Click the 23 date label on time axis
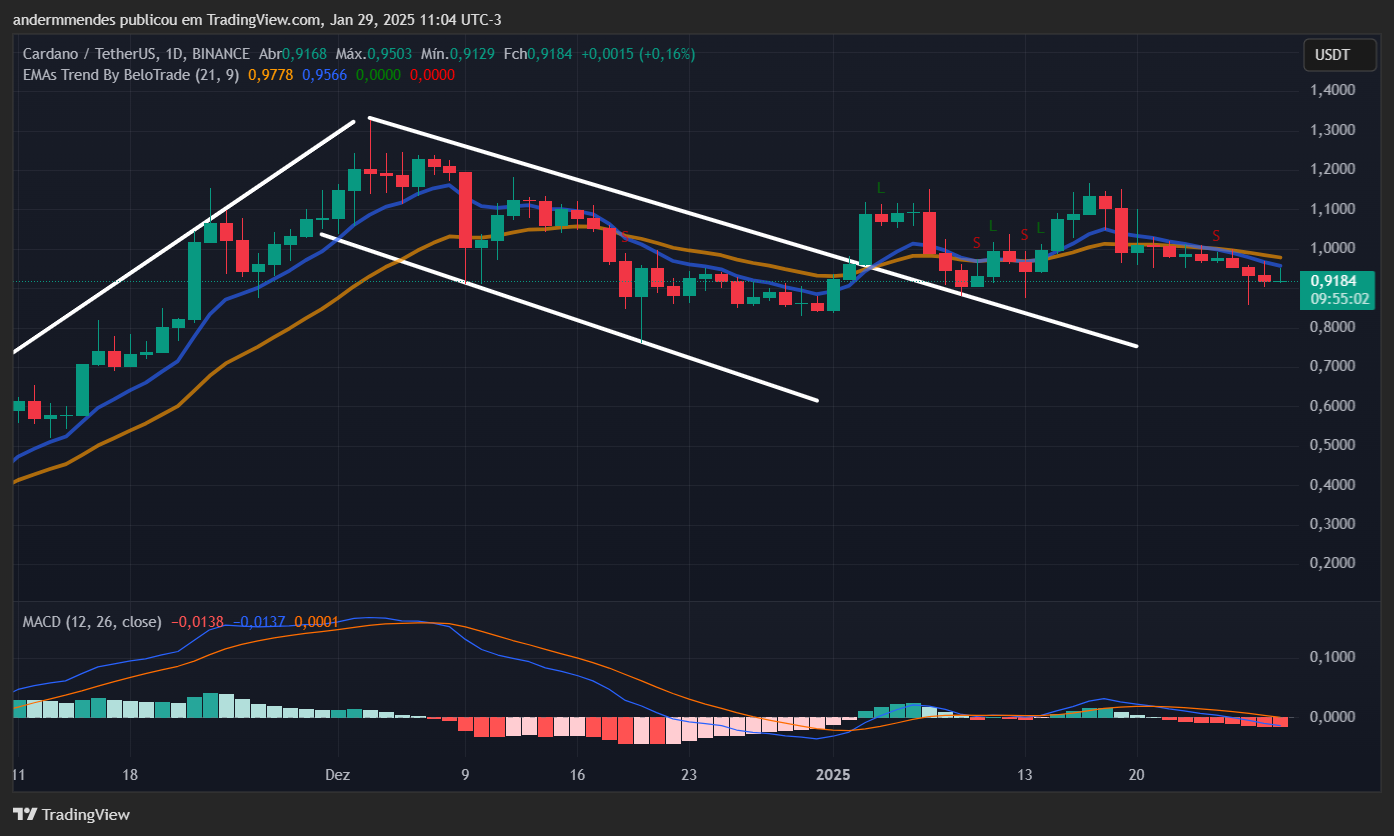Viewport: 1394px width, 836px height. coord(688,775)
